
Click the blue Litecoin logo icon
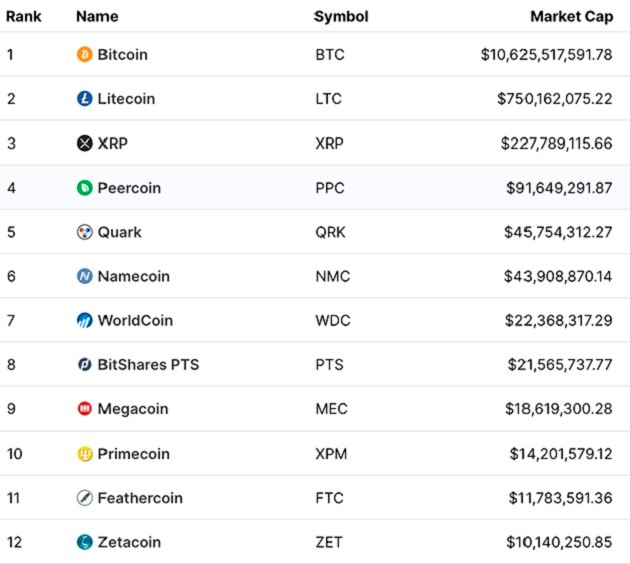point(85,99)
